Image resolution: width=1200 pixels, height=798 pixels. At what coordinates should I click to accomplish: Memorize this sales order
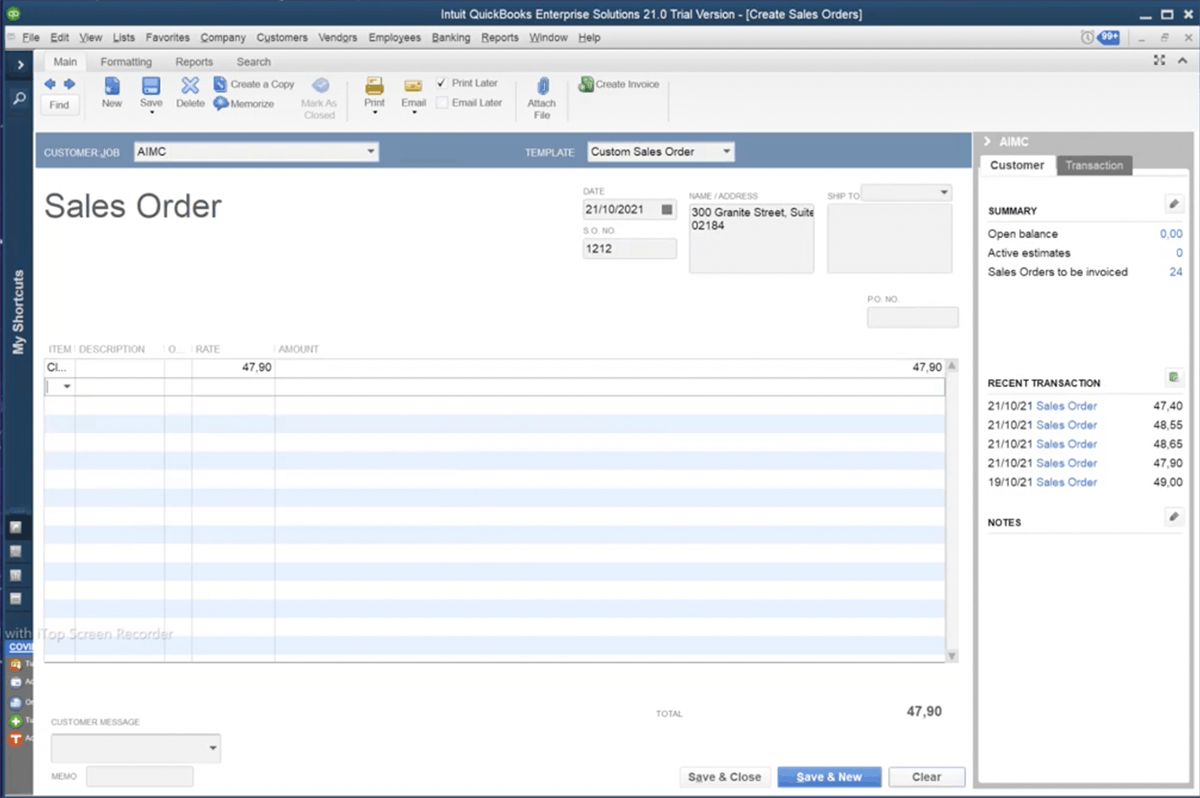(x=244, y=103)
